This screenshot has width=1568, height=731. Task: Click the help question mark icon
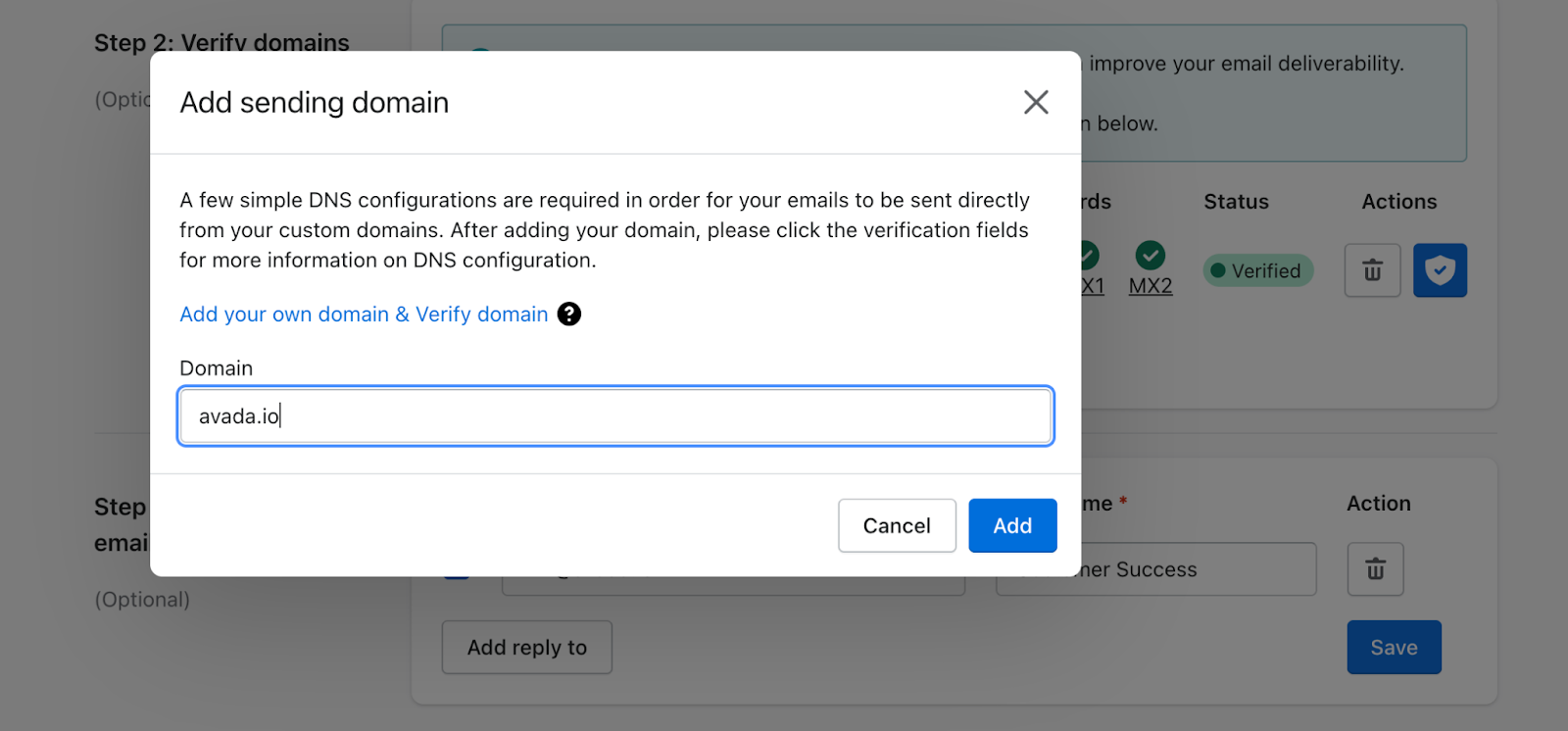[x=568, y=314]
